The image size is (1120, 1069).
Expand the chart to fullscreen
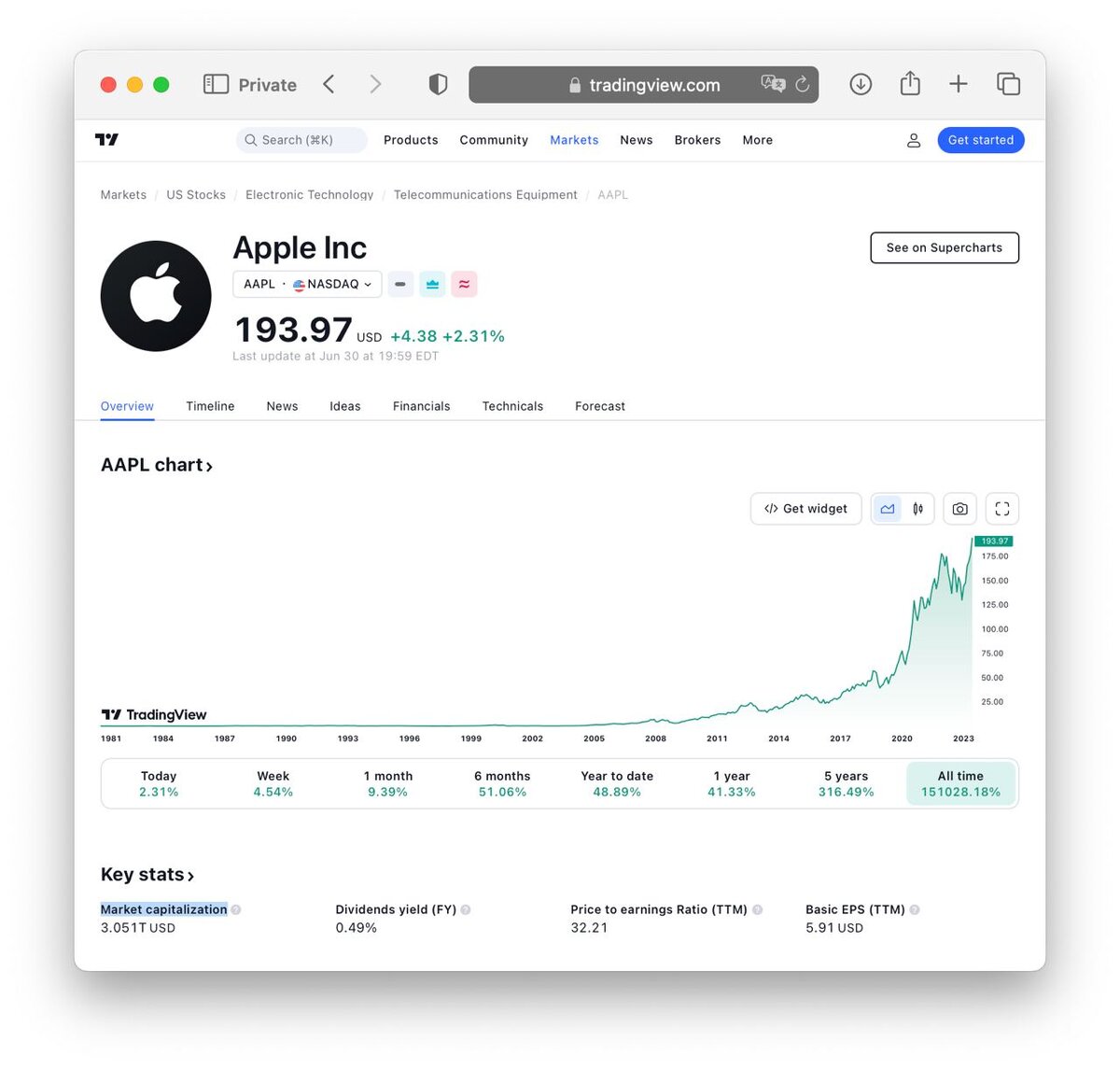tap(1001, 508)
